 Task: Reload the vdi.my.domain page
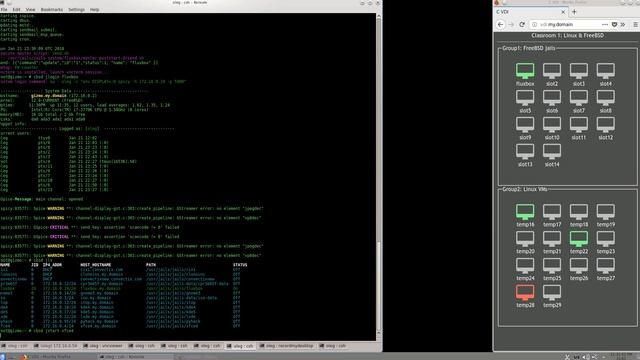coord(522,24)
